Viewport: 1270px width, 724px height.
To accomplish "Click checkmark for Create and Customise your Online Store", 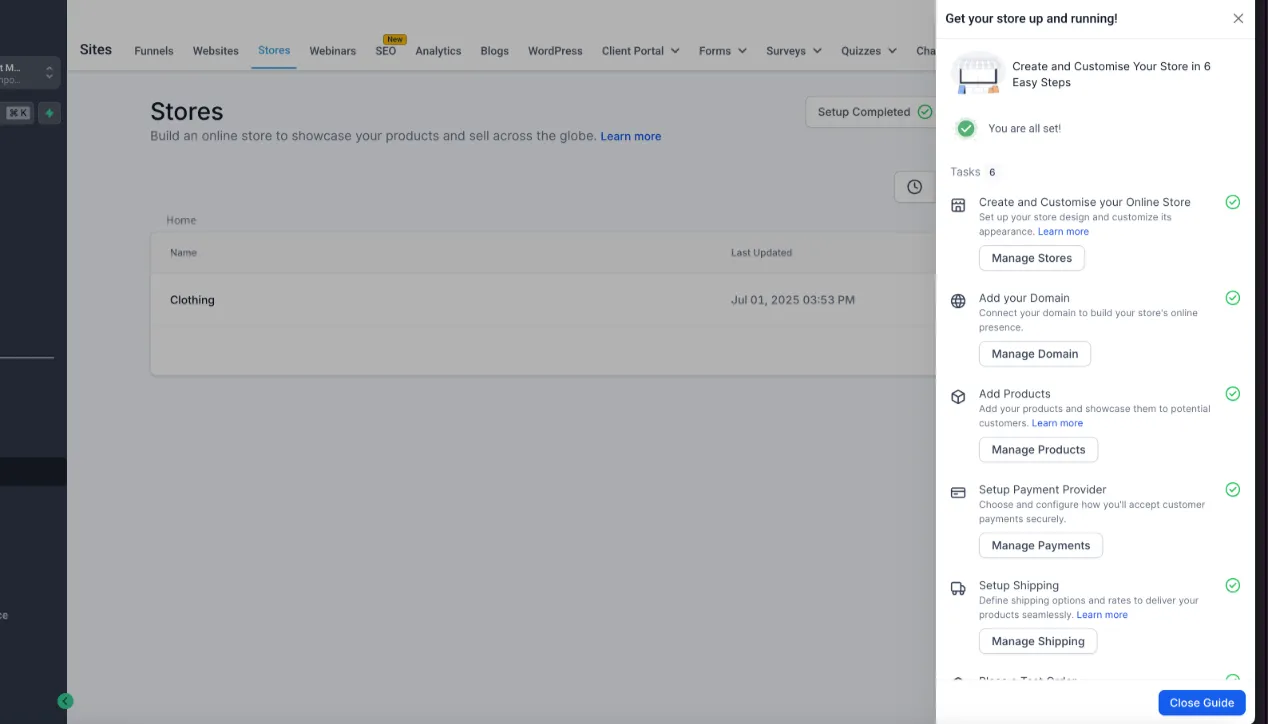I will pos(1233,202).
